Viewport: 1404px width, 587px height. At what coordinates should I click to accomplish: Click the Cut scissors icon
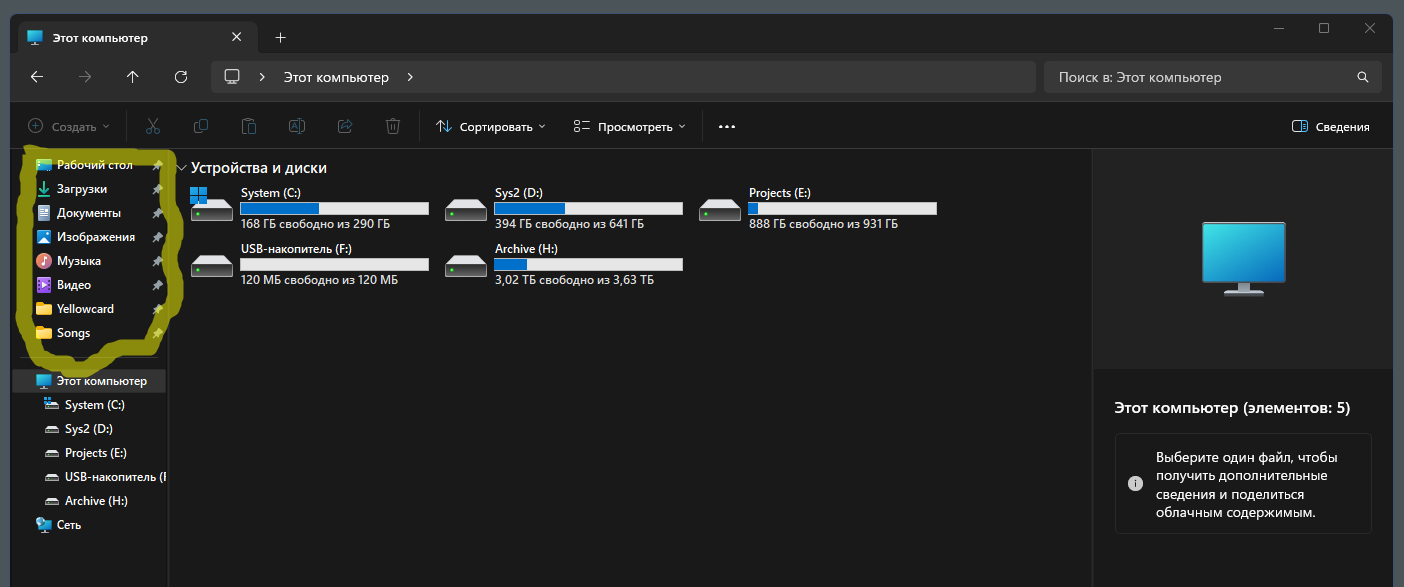coord(153,126)
